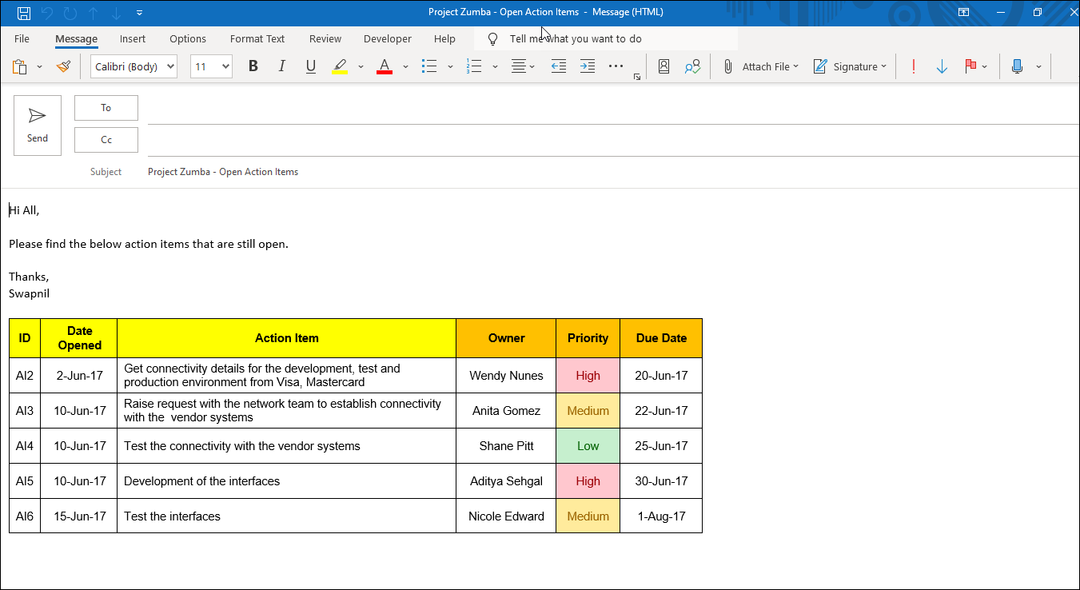Open the Format Text tab
1080x590 pixels.
click(257, 39)
